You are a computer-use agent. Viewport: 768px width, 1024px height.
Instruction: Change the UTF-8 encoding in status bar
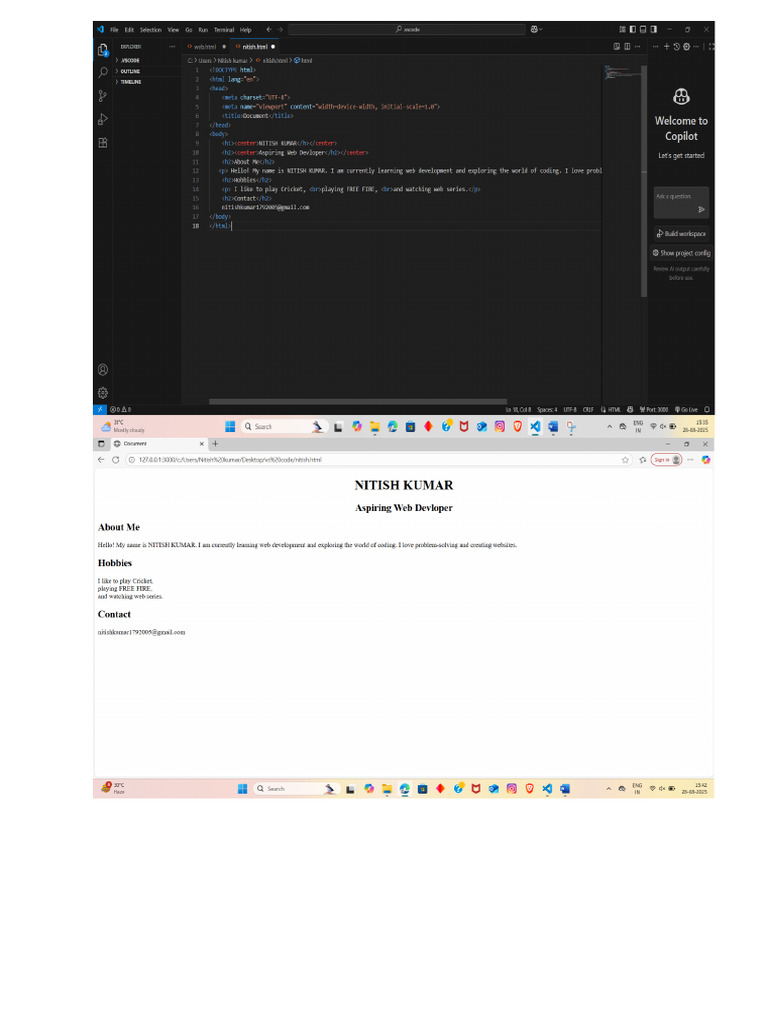(570, 409)
